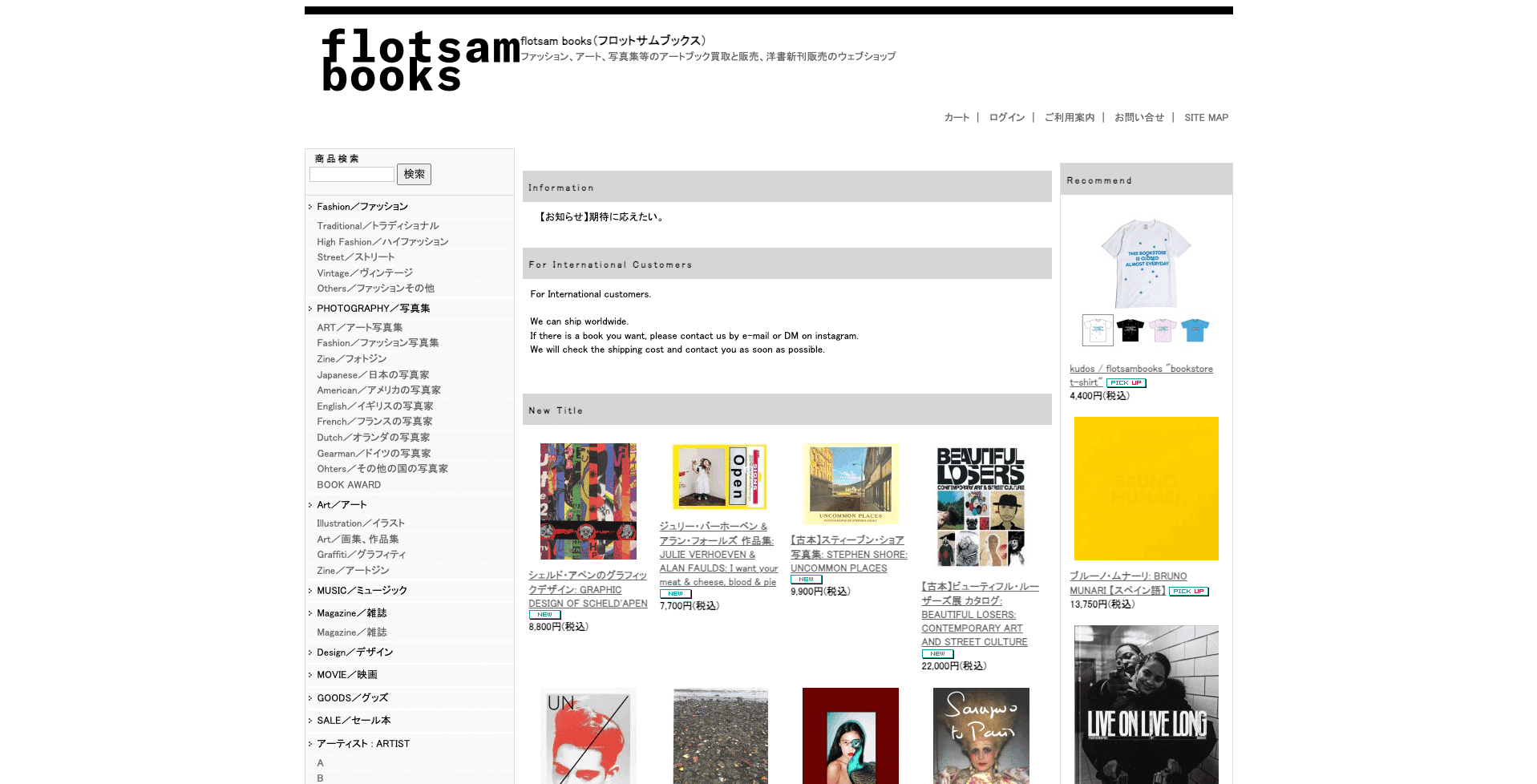Screen dimensions: 1537x784
Task: Open the MOVIE／映画 category
Action: pyautogui.click(x=346, y=675)
